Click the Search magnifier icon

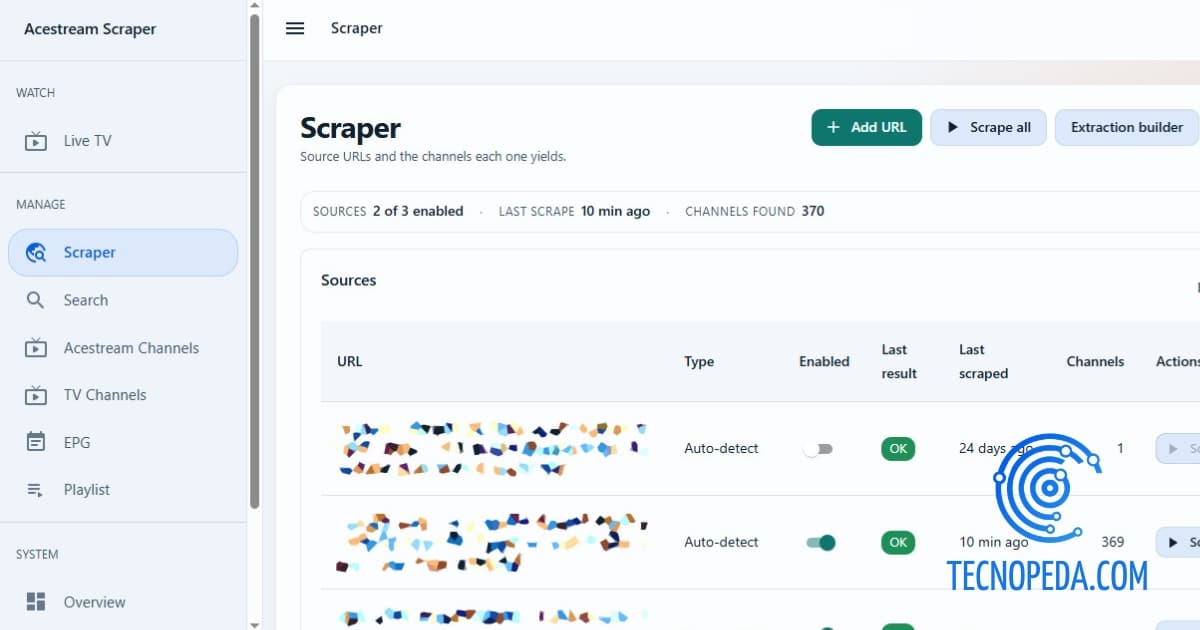pos(36,300)
